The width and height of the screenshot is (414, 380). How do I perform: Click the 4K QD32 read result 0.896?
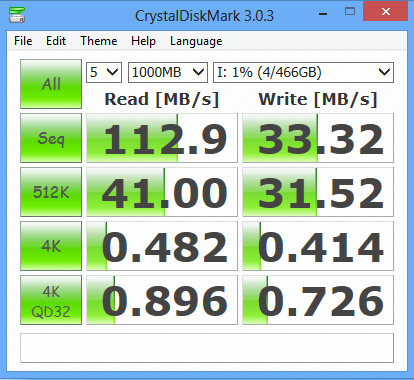click(x=162, y=300)
